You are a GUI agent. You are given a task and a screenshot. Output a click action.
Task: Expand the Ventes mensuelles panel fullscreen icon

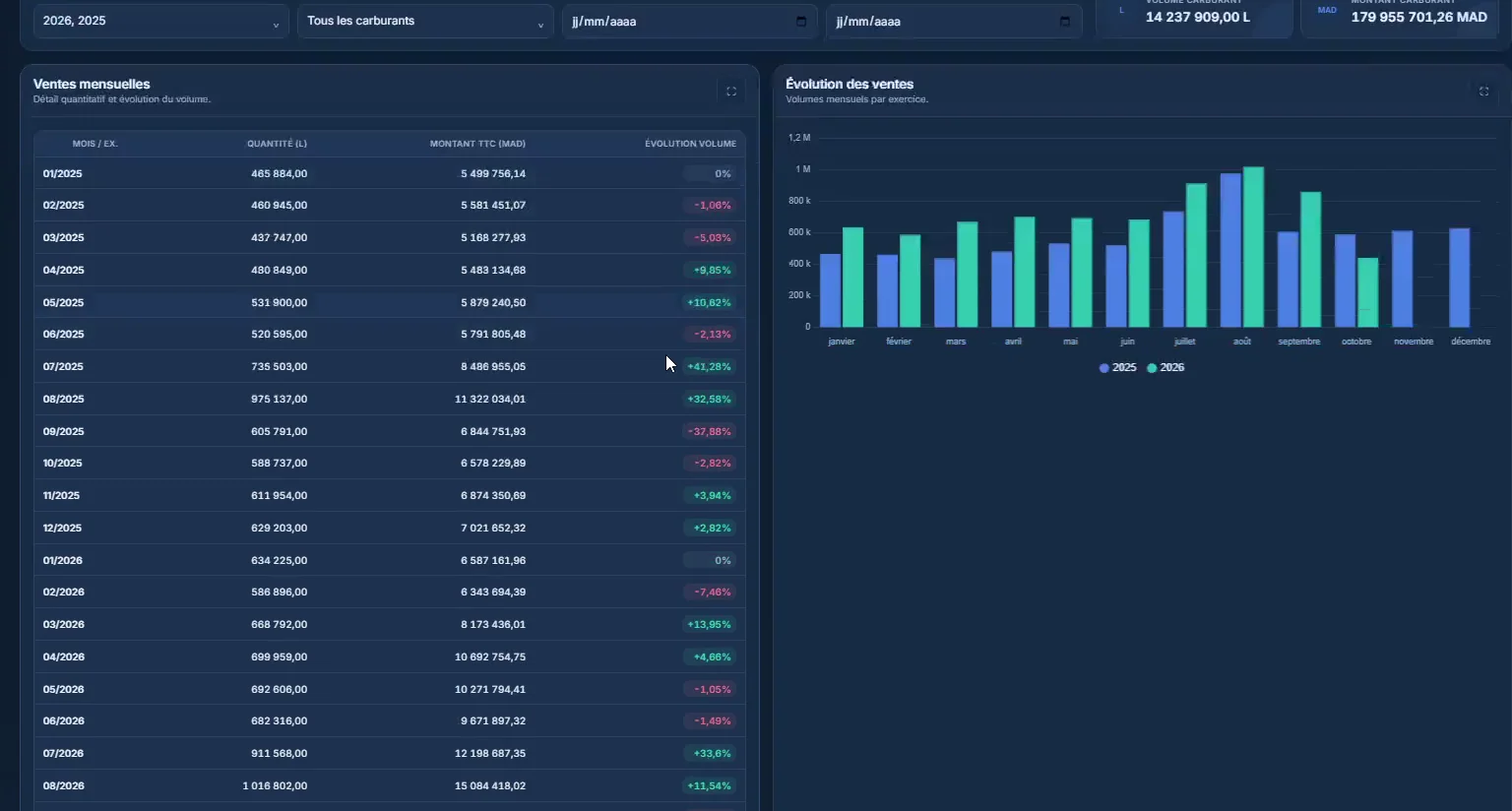click(x=731, y=92)
